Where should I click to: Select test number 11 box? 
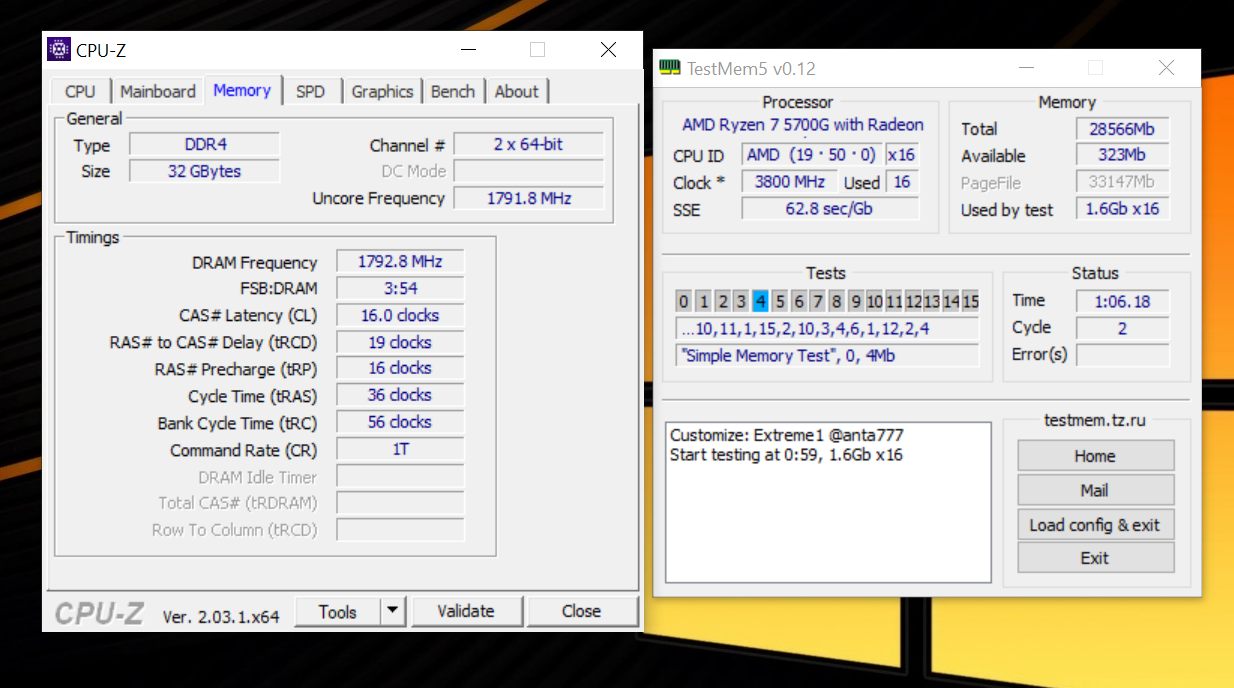click(893, 301)
